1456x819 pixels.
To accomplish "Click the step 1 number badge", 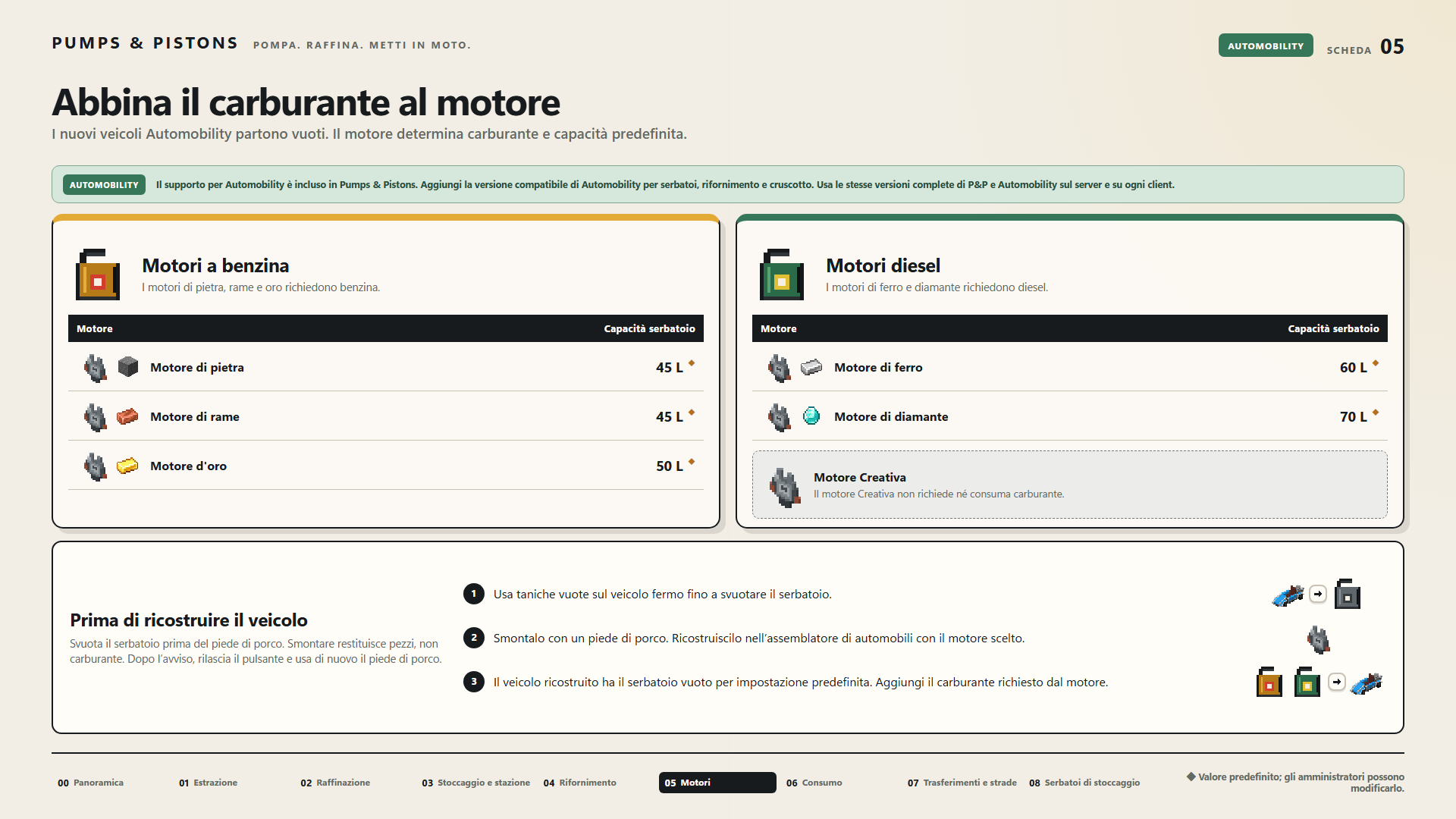I will [x=474, y=594].
